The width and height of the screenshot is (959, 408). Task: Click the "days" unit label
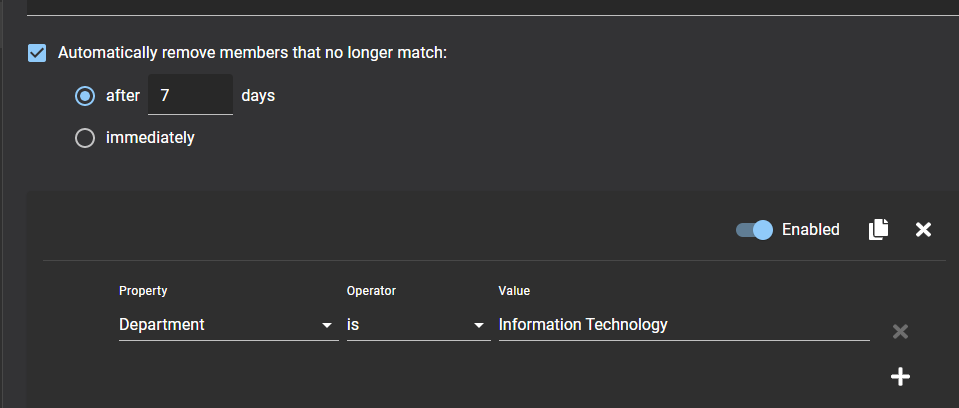coord(258,97)
